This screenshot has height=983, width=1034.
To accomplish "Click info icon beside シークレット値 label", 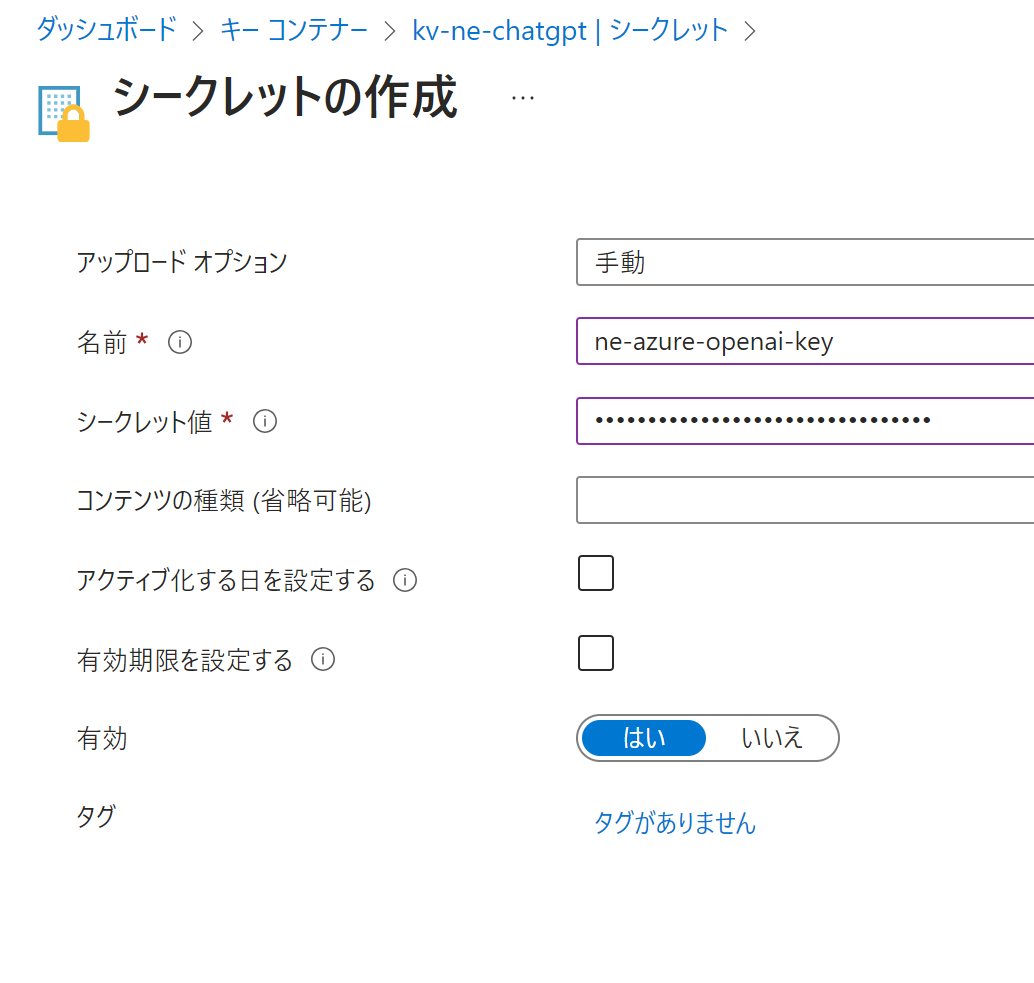I will 264,422.
